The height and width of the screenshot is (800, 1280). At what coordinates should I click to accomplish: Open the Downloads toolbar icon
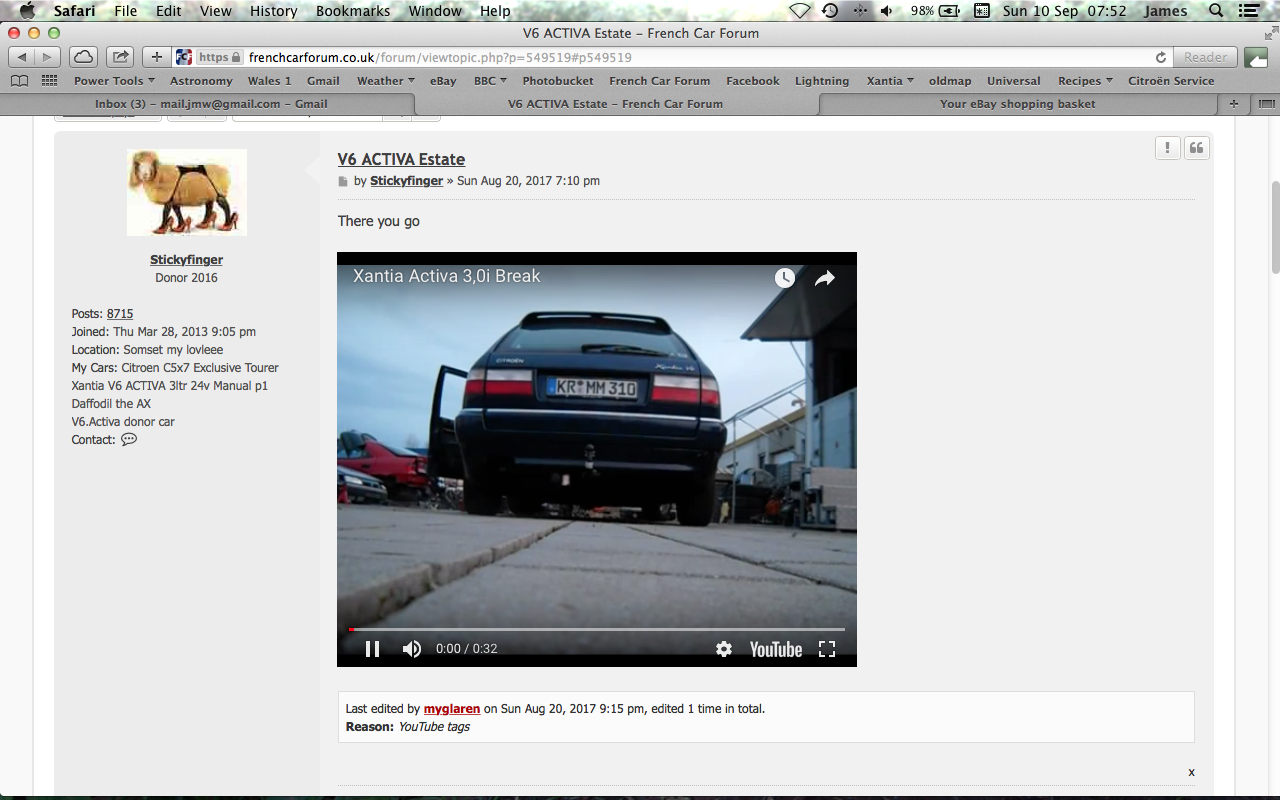[1256, 57]
